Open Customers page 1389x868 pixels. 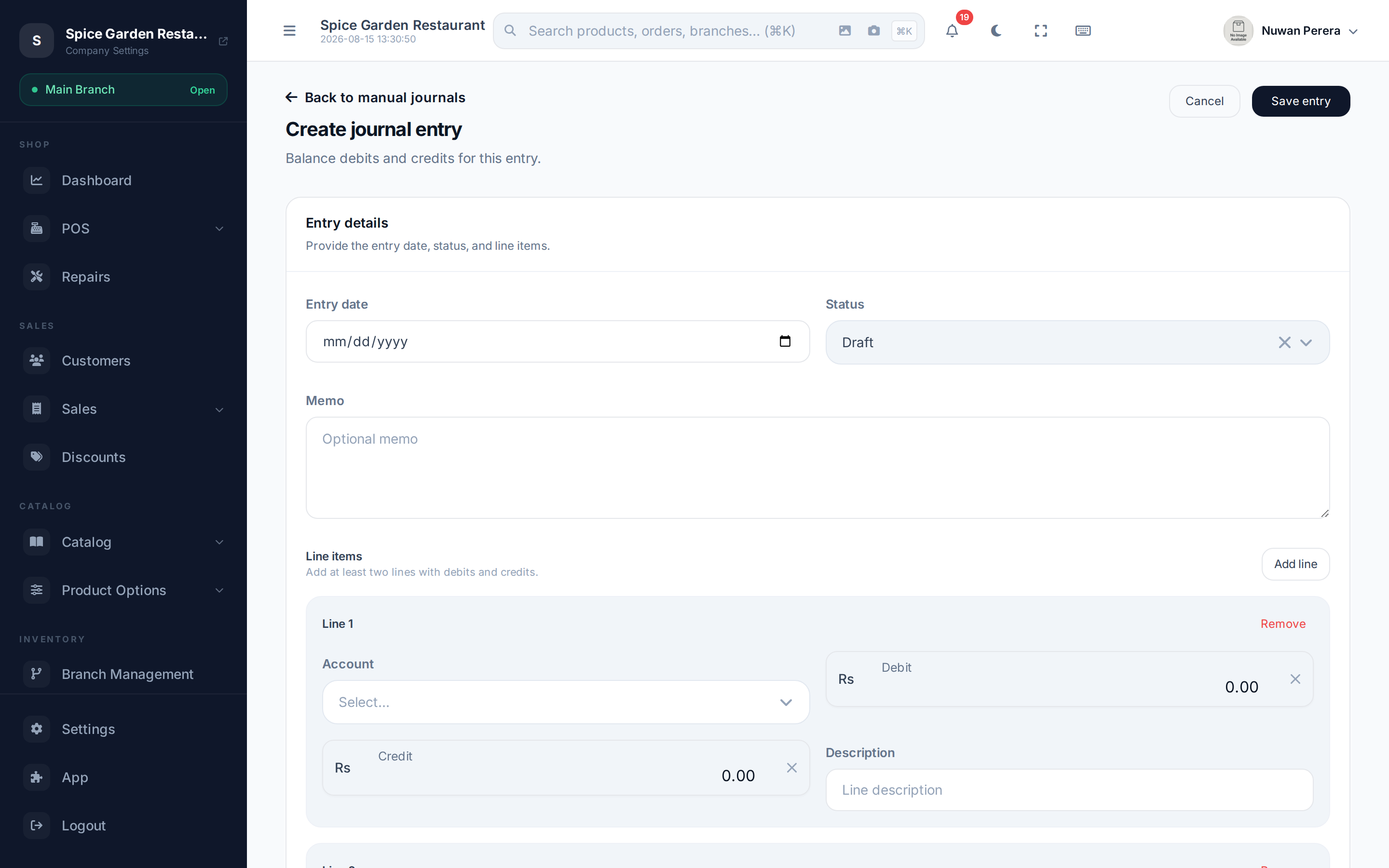pos(123,361)
